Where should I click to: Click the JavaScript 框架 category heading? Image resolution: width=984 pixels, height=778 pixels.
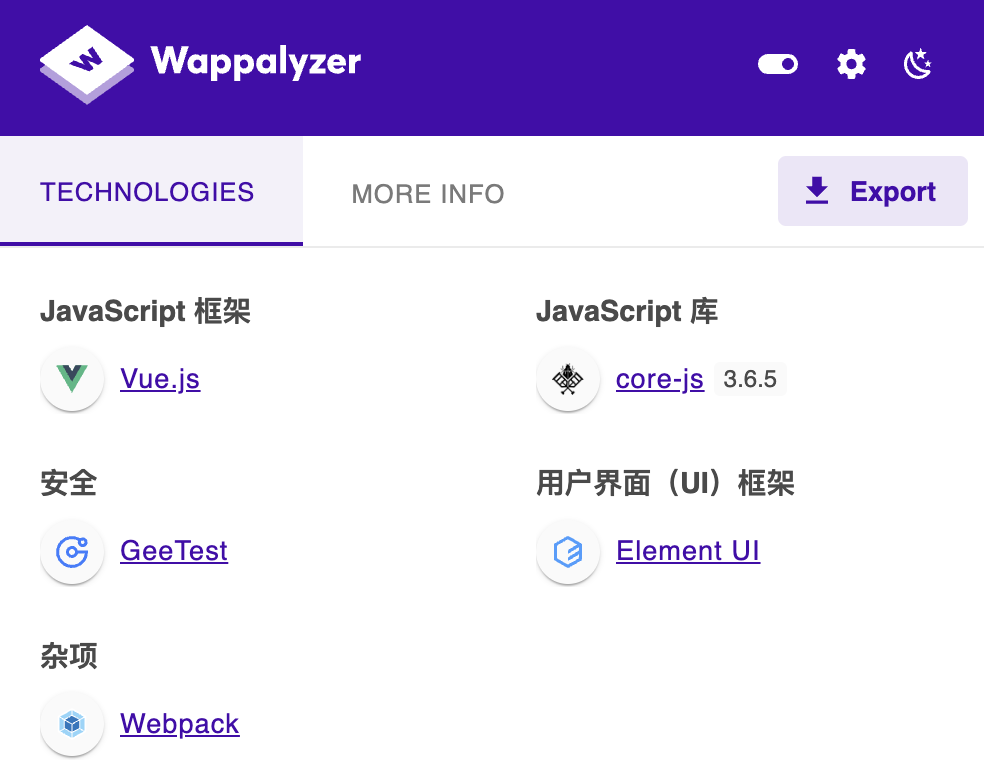tap(146, 311)
